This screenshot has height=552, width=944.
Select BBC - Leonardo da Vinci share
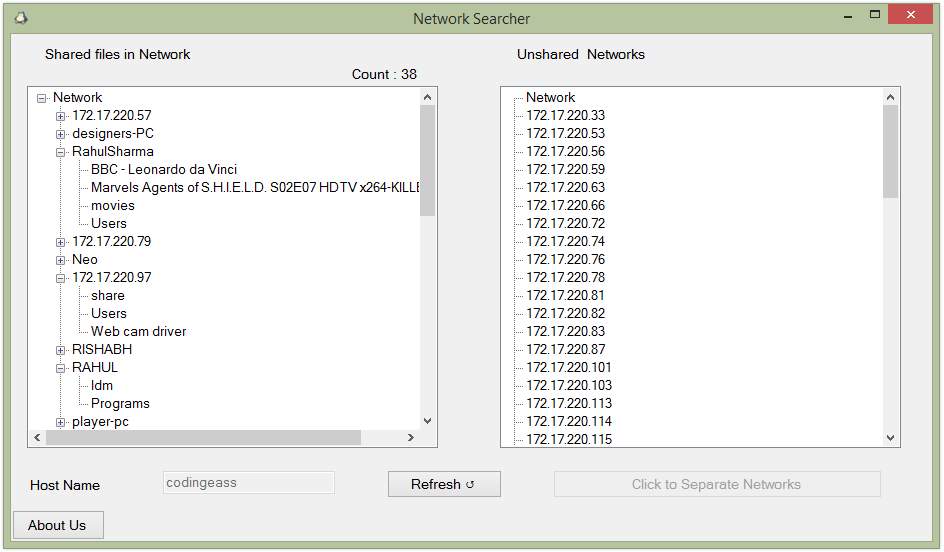(x=164, y=170)
